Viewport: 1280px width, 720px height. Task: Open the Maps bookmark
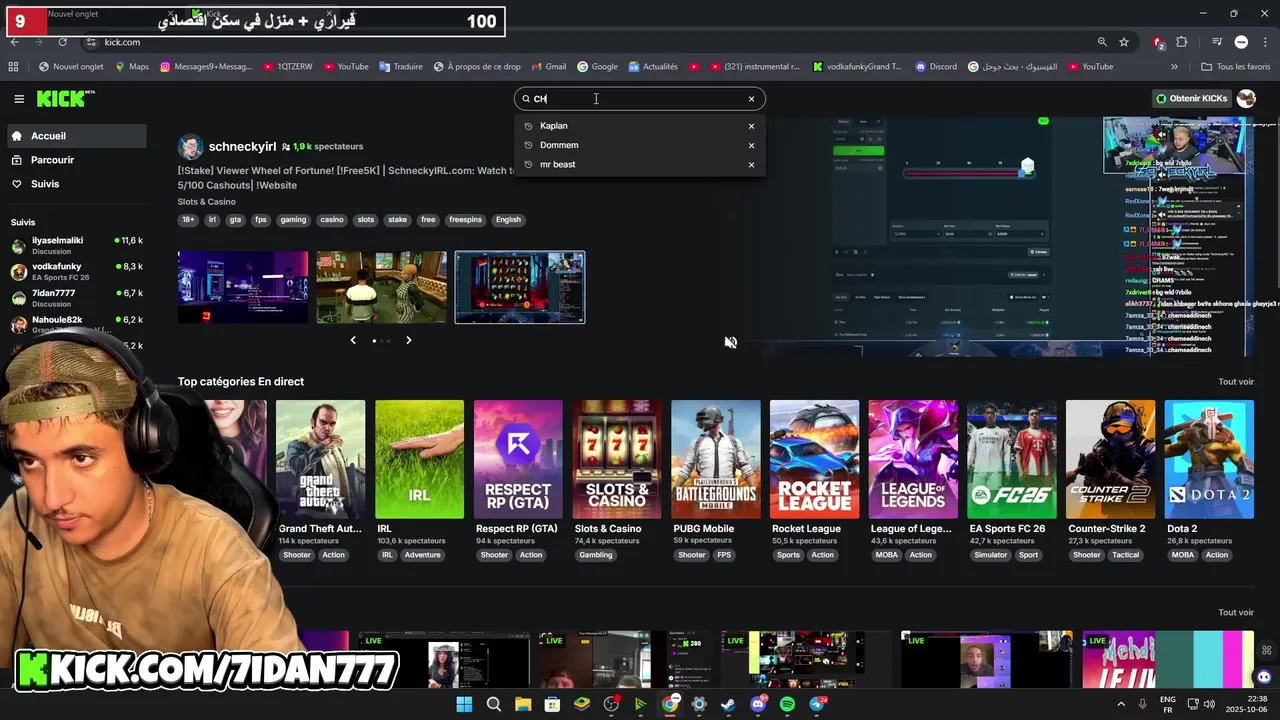pyautogui.click(x=131, y=67)
